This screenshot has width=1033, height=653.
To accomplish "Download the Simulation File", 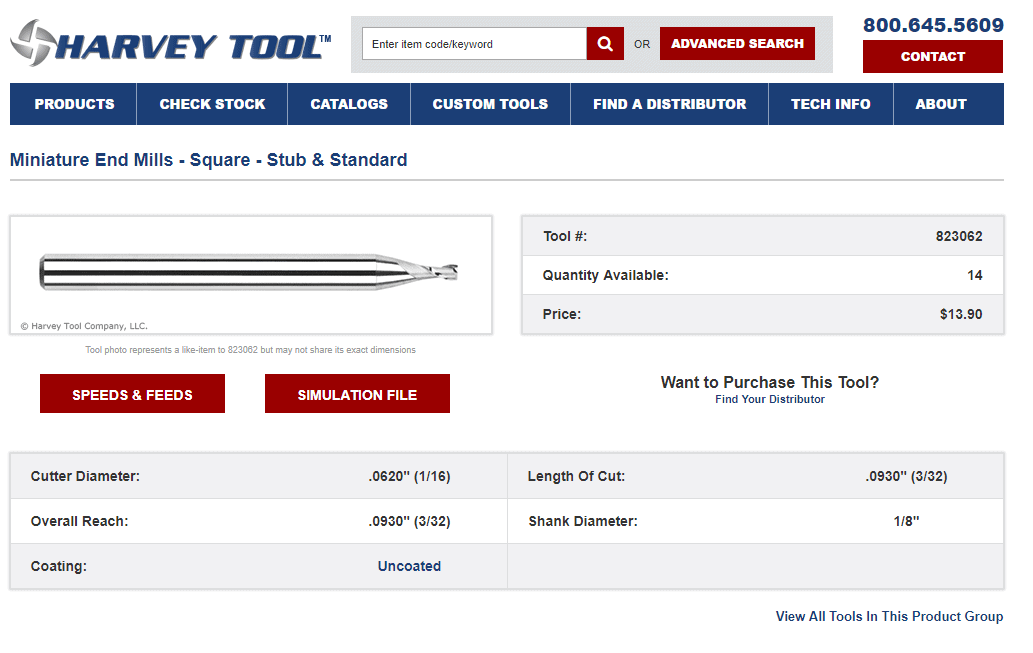I will 357,394.
